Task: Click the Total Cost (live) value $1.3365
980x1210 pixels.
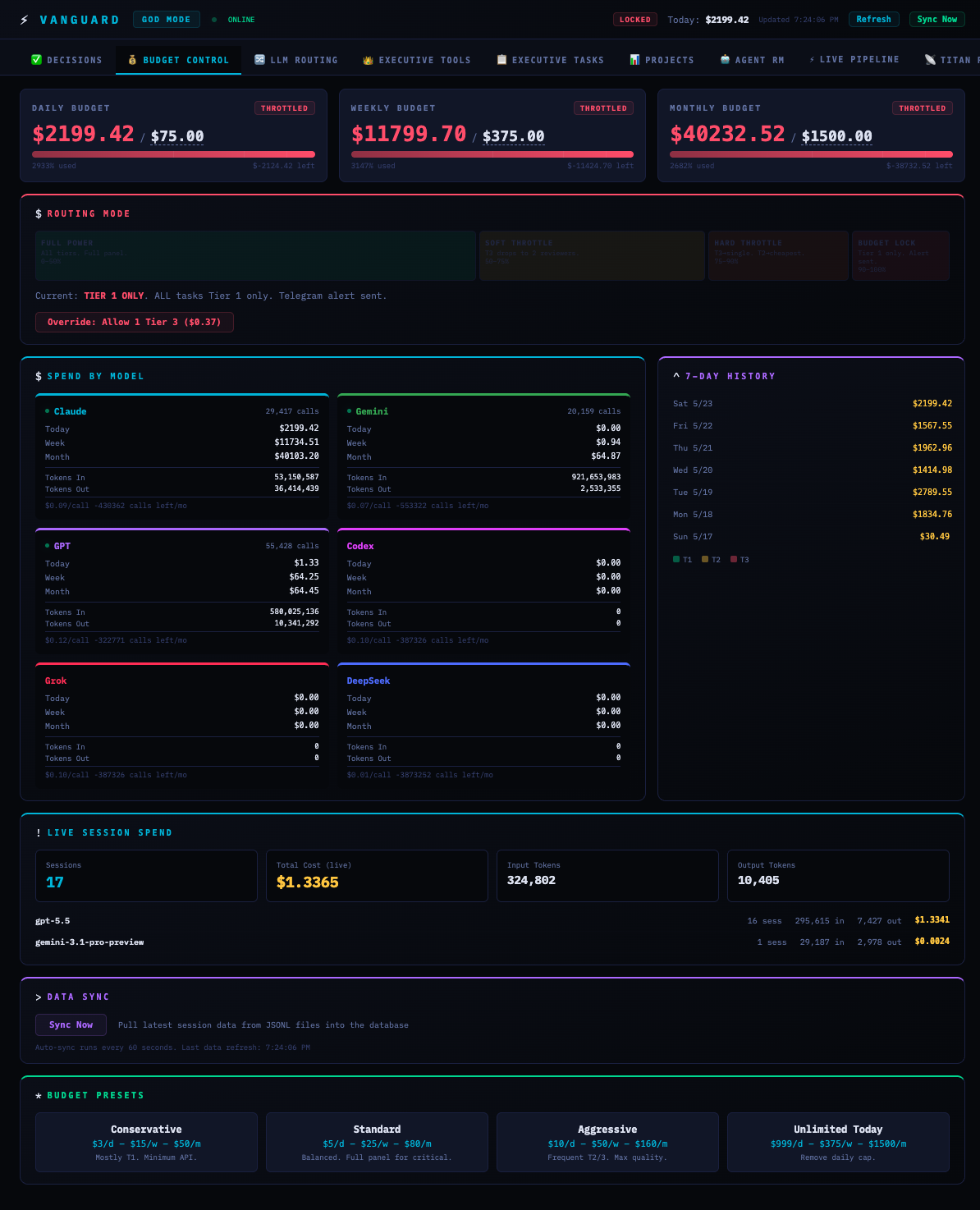Action: (308, 882)
